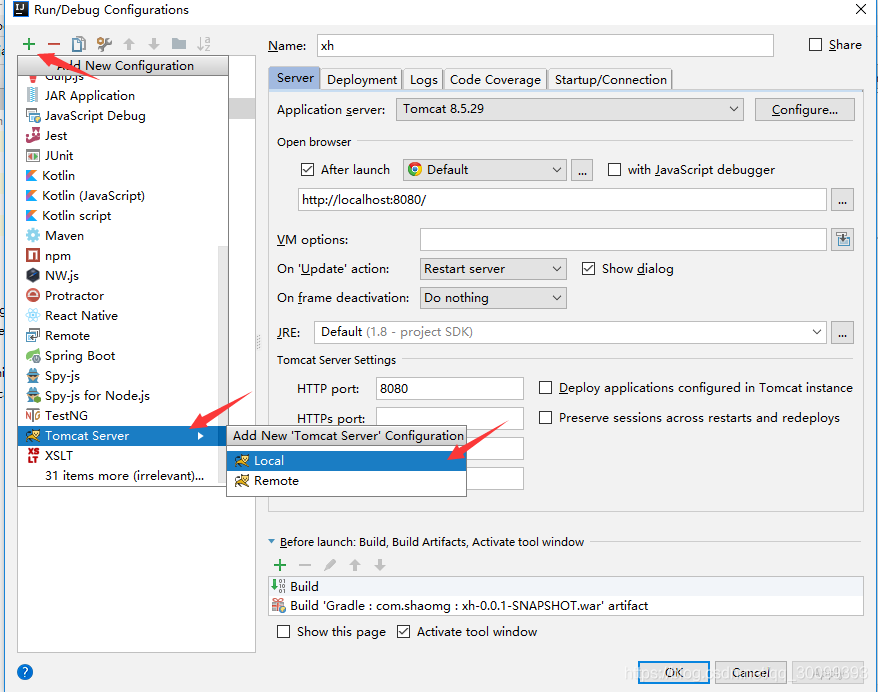This screenshot has height=692, width=878.
Task: Click into the Name input field
Action: (545, 46)
